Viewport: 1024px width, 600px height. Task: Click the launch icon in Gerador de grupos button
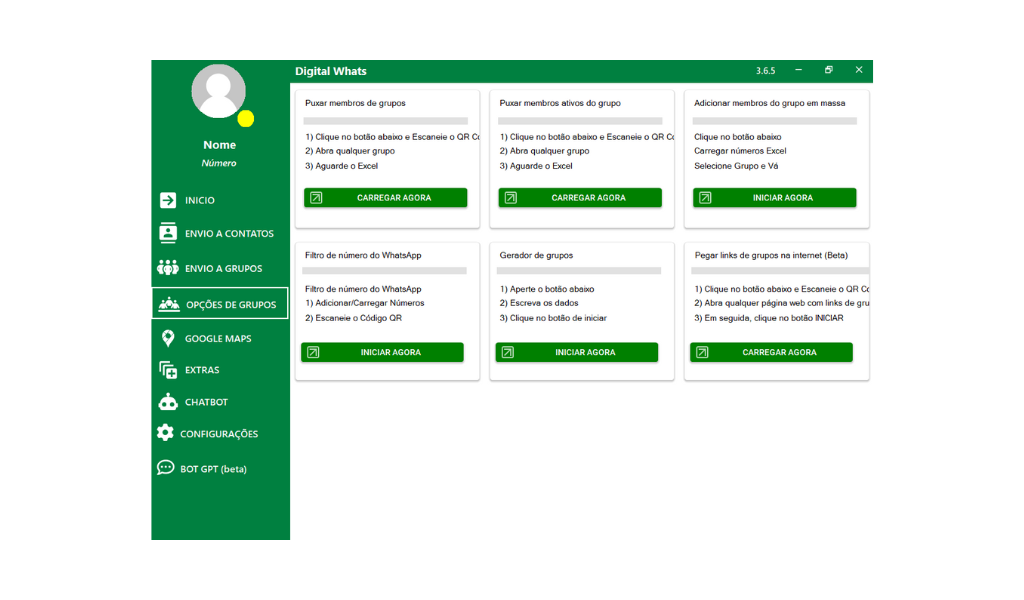(508, 352)
